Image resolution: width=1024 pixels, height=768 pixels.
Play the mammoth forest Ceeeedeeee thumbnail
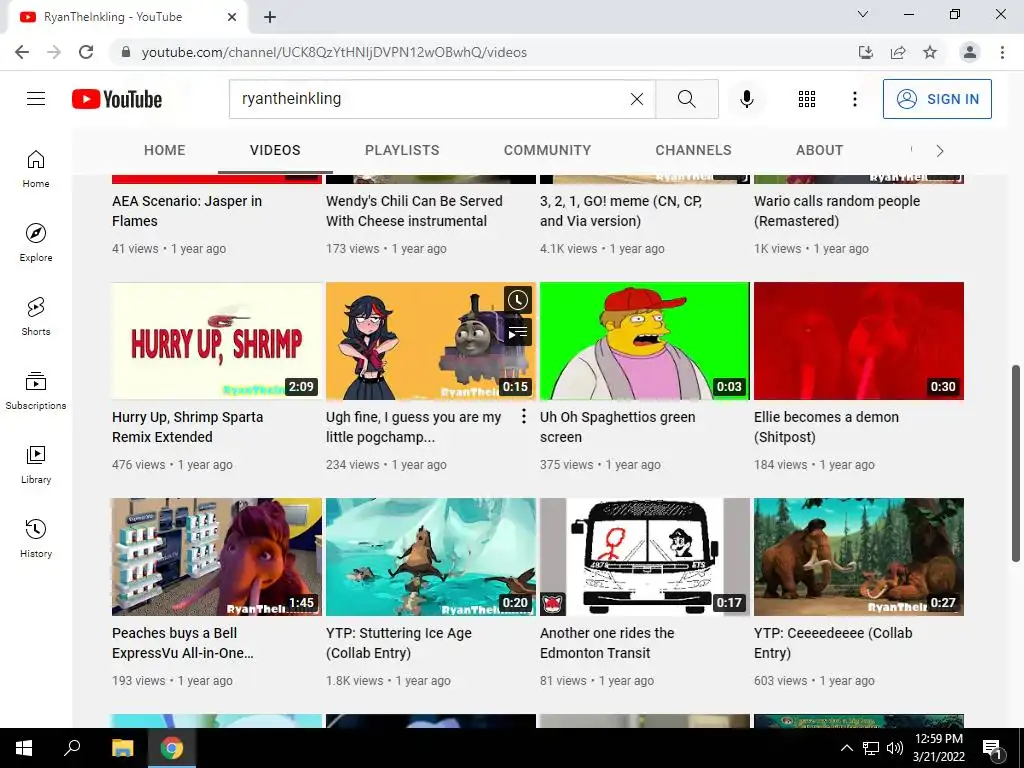pyautogui.click(x=859, y=557)
